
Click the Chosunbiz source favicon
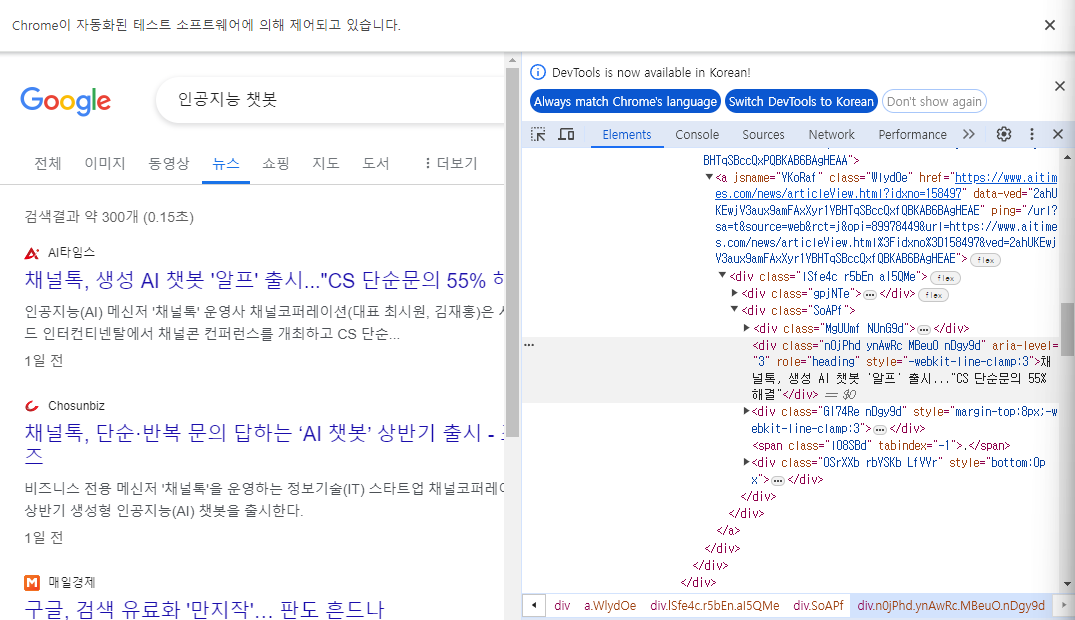click(32, 406)
